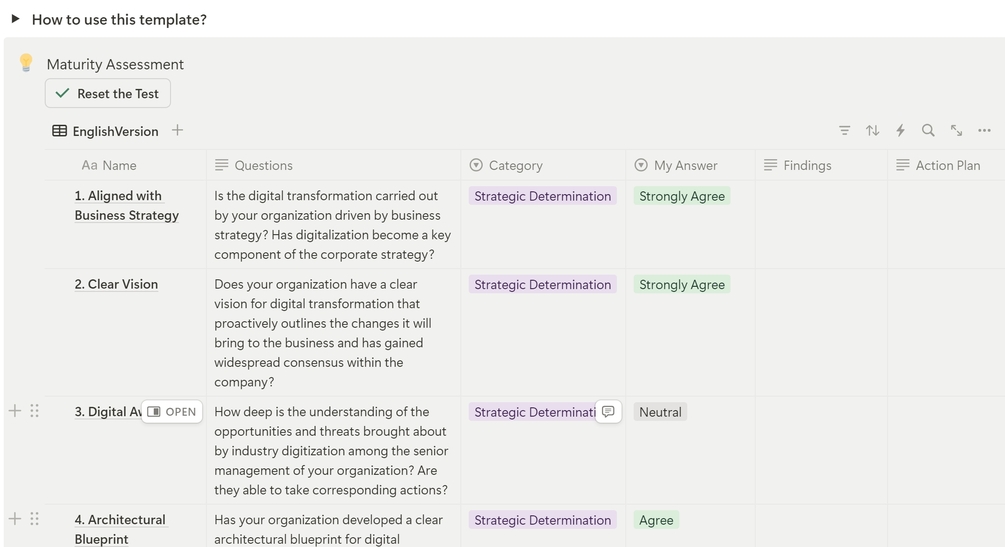Select the gray Neutral answer tag
Viewport: 1005px width, 547px height.
660,412
